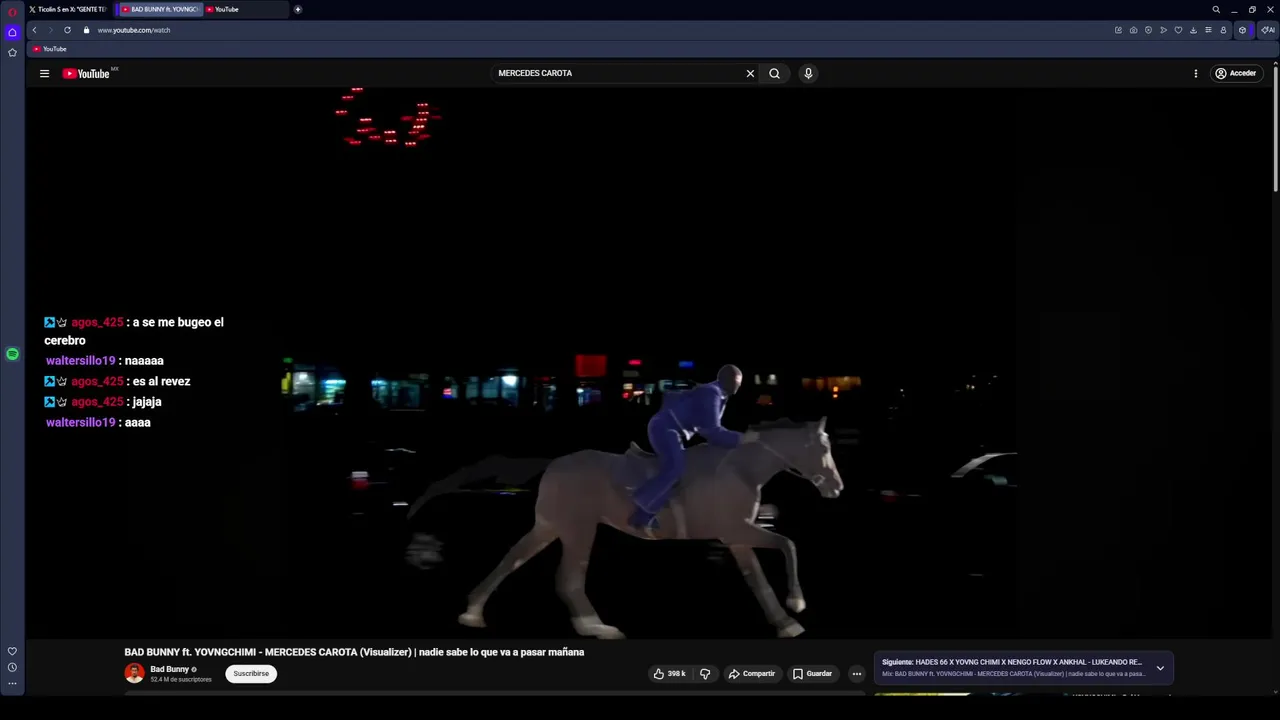Go back in browser history
The width and height of the screenshot is (1280, 720).
coord(34,30)
